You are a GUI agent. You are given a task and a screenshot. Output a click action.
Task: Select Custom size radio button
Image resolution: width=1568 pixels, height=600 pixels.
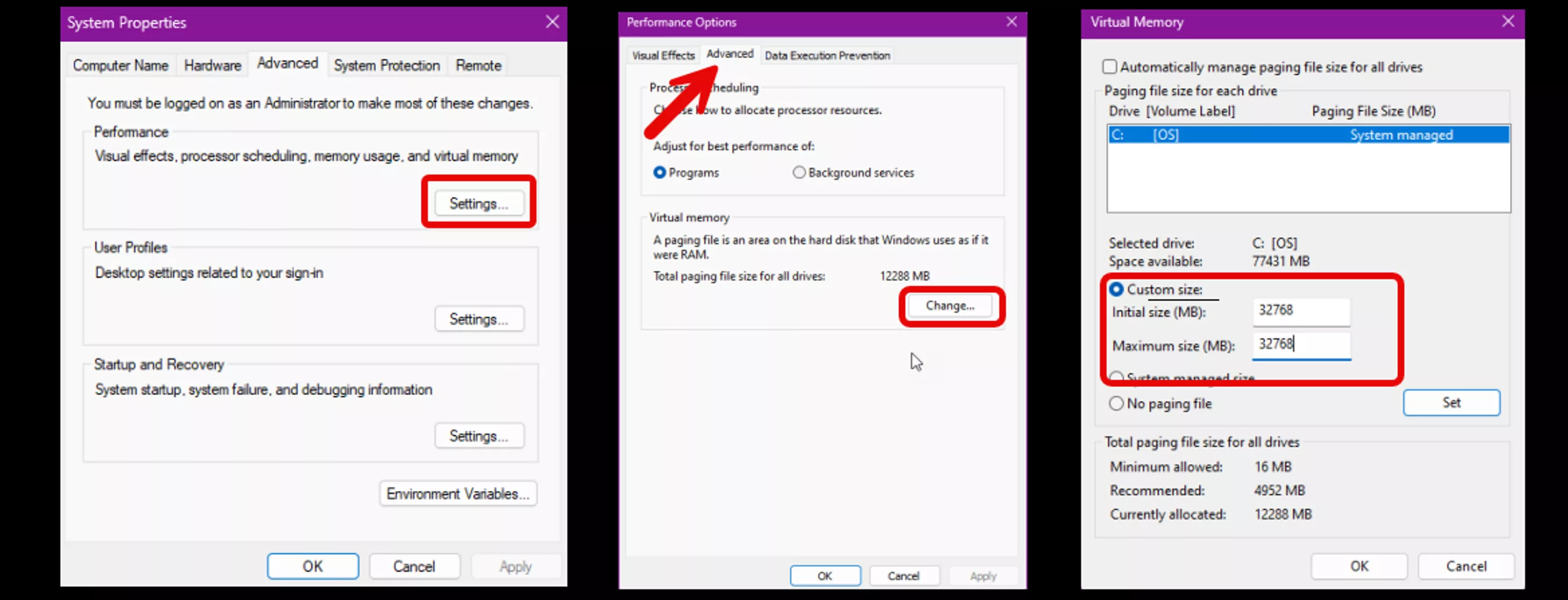pyautogui.click(x=1116, y=289)
